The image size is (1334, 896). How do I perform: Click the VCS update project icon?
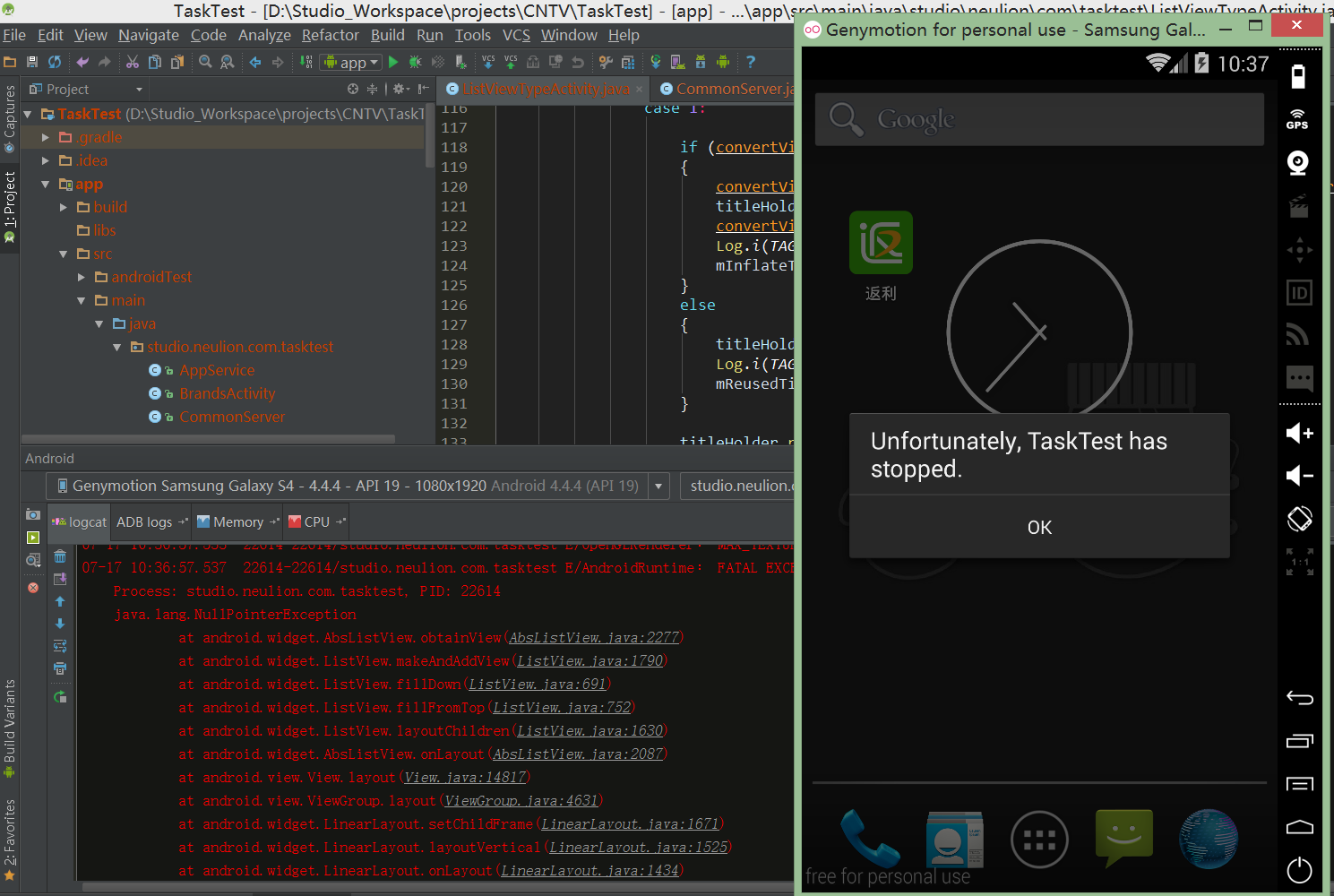point(488,62)
